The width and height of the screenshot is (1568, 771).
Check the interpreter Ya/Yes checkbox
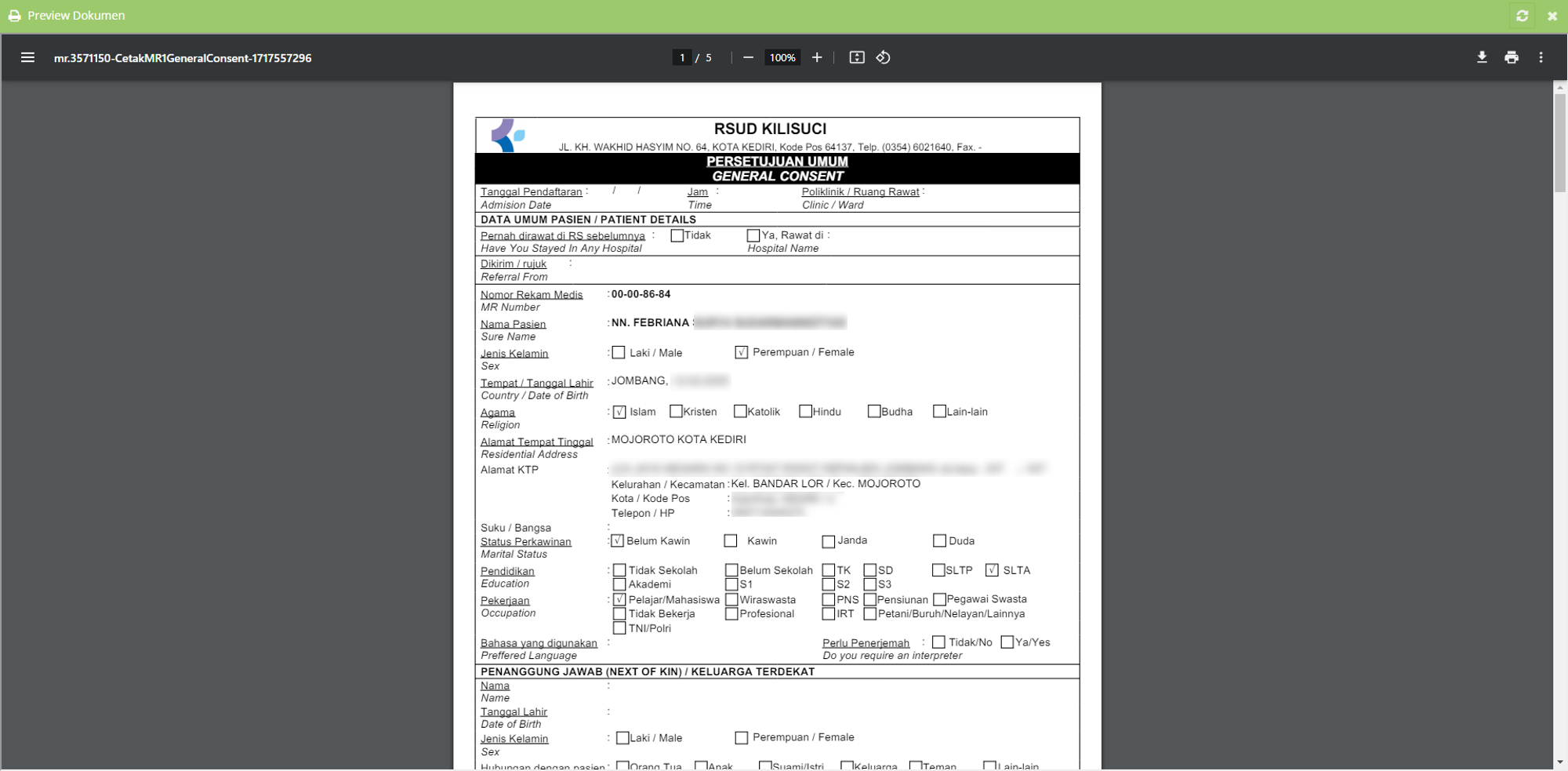(x=1007, y=642)
